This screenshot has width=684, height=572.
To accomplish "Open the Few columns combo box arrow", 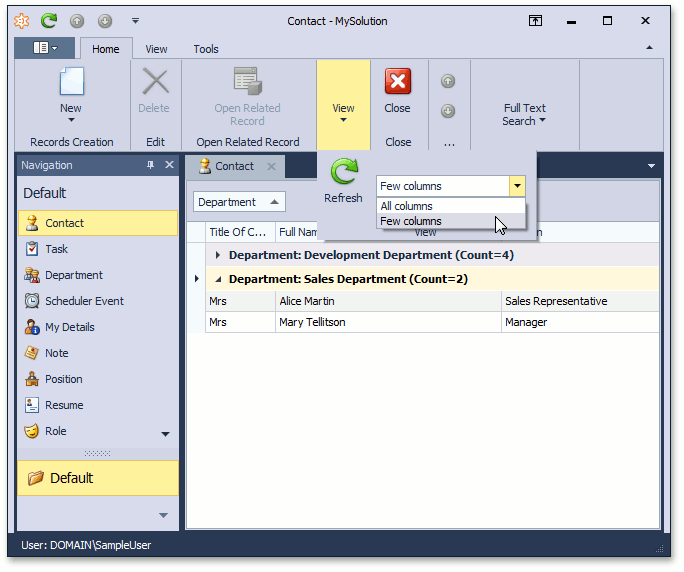I will click(x=517, y=186).
